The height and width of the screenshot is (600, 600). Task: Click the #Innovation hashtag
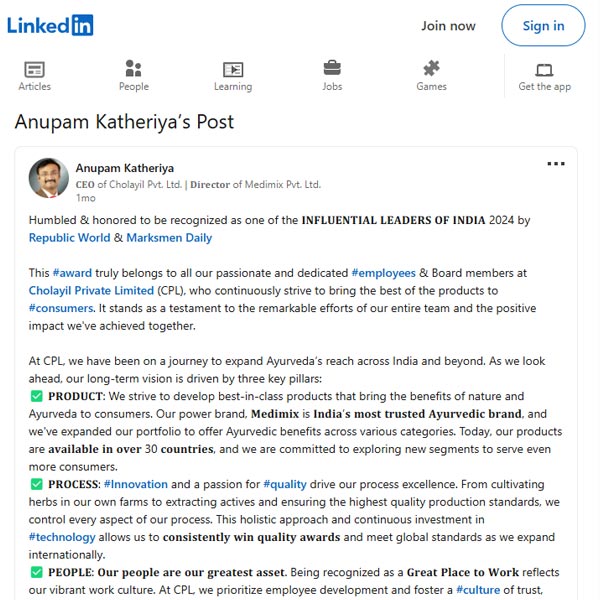pyautogui.click(x=136, y=484)
